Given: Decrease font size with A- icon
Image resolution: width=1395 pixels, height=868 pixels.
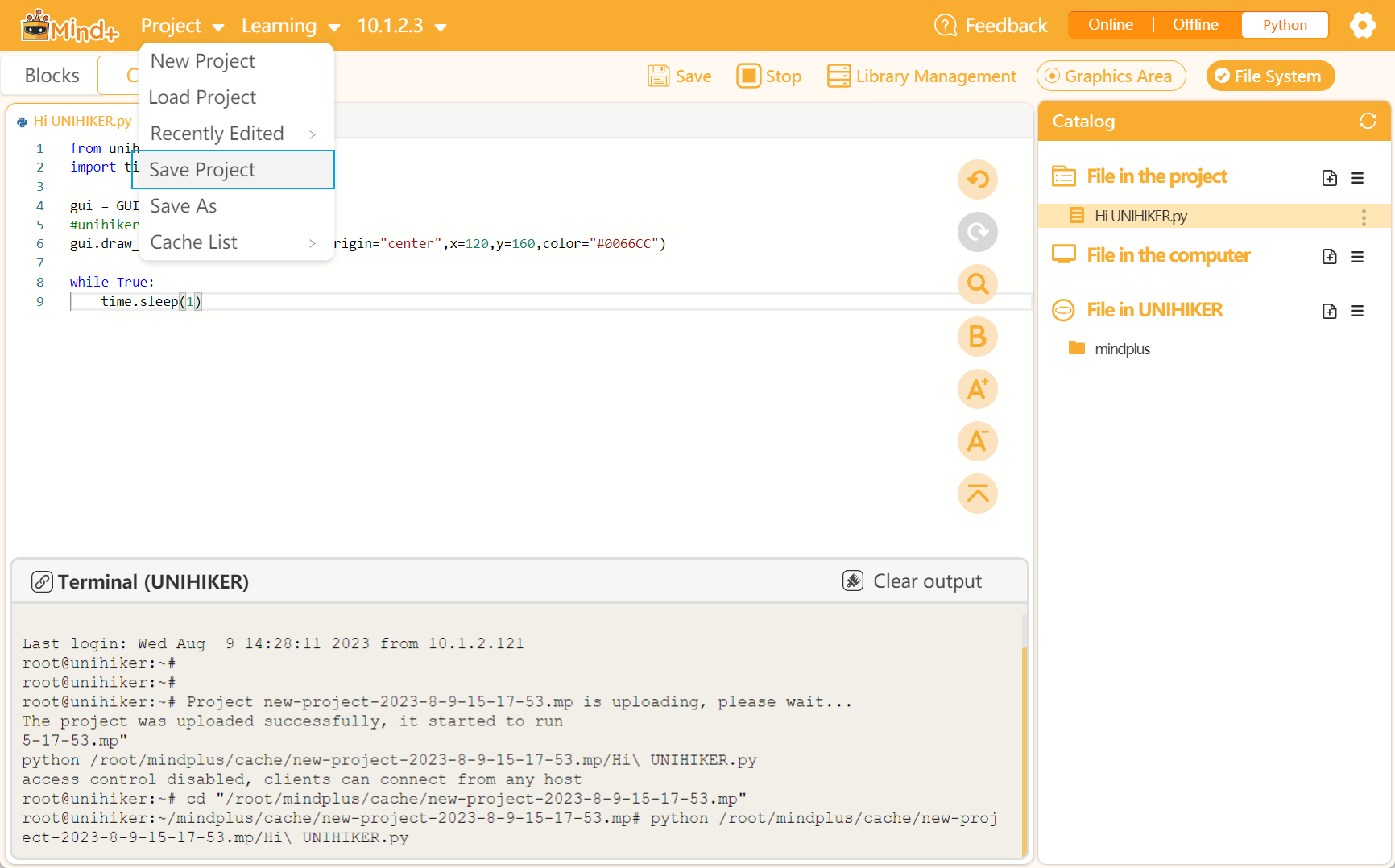Looking at the screenshot, I should coord(977,441).
